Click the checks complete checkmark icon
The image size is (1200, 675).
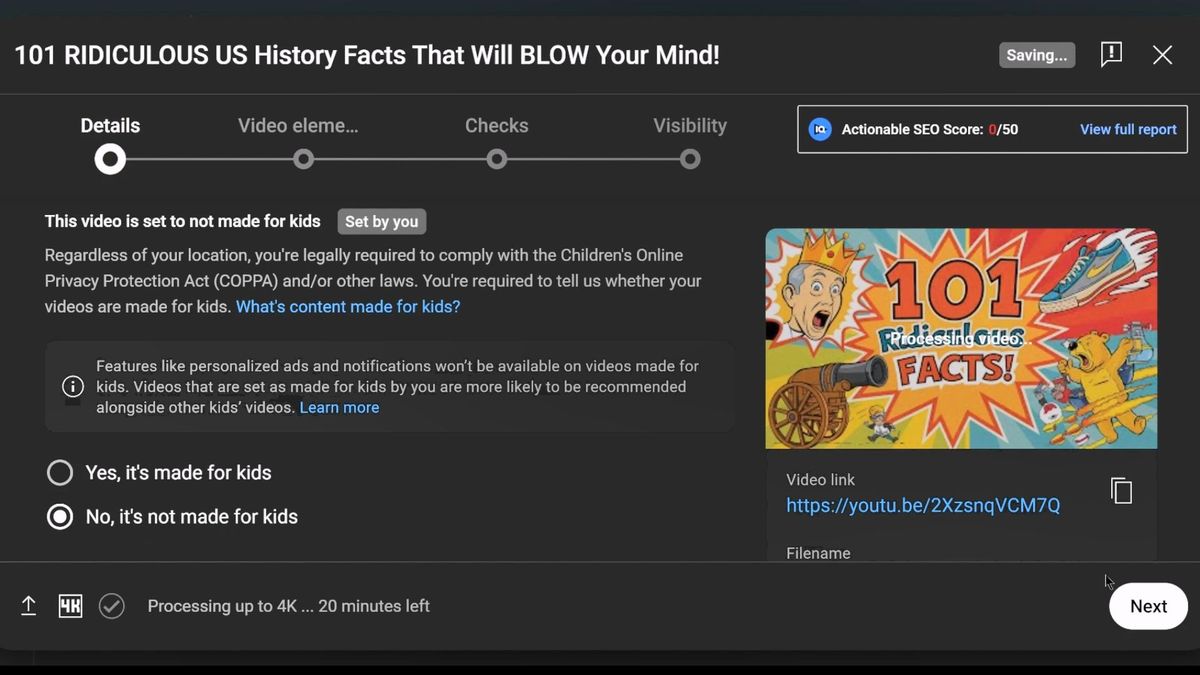[112, 606]
